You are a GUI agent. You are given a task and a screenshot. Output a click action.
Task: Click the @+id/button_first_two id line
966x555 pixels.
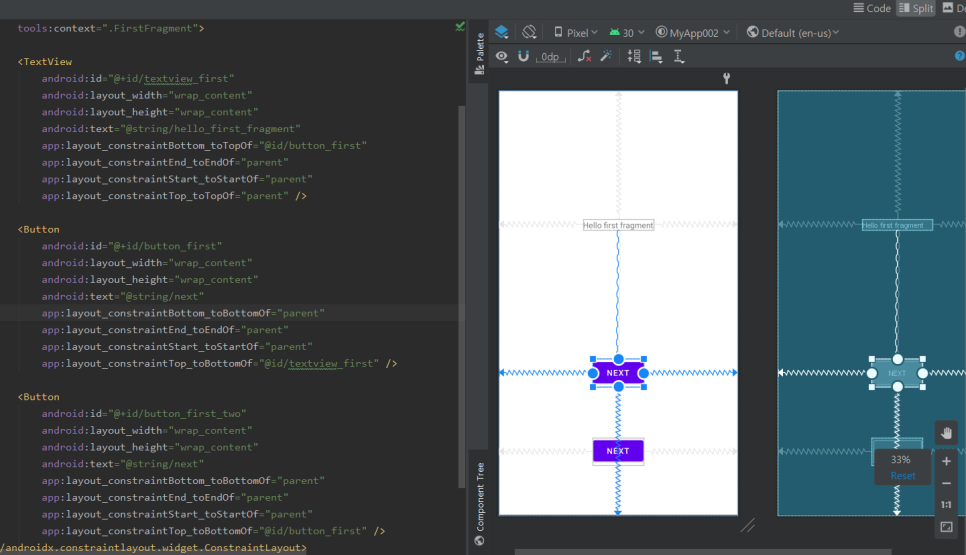coord(144,413)
